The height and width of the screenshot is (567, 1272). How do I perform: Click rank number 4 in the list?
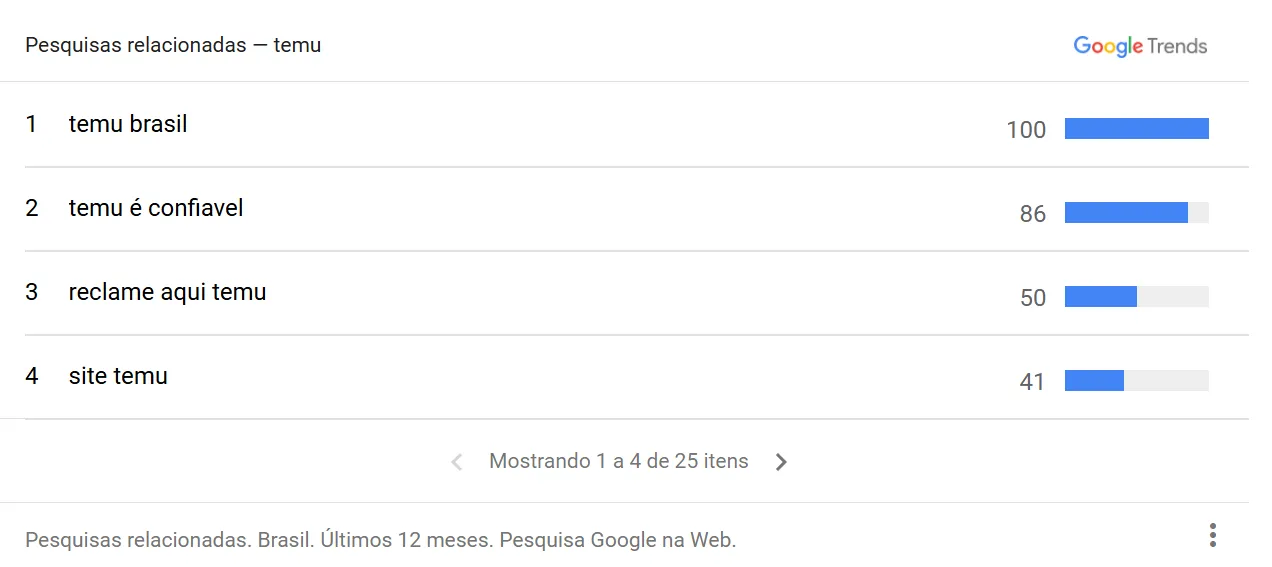click(x=32, y=377)
